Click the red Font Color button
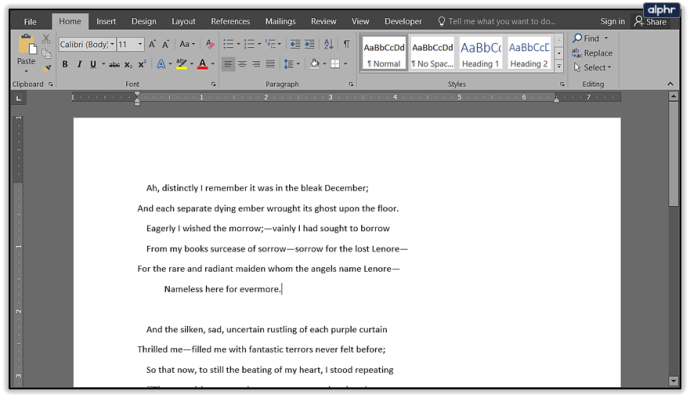690x398 pixels. coord(202,64)
